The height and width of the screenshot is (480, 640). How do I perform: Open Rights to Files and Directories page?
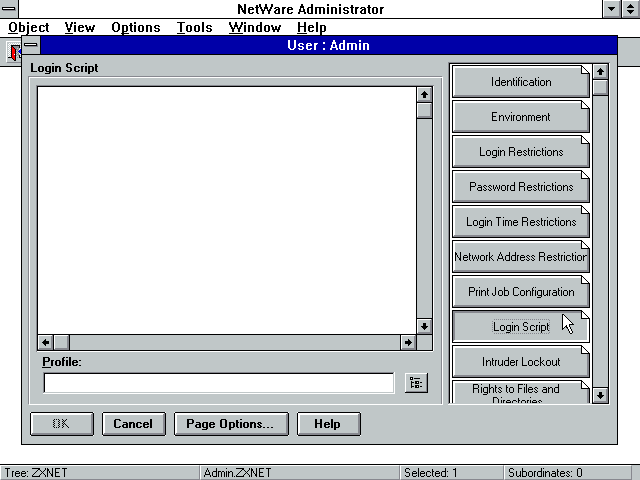[521, 392]
